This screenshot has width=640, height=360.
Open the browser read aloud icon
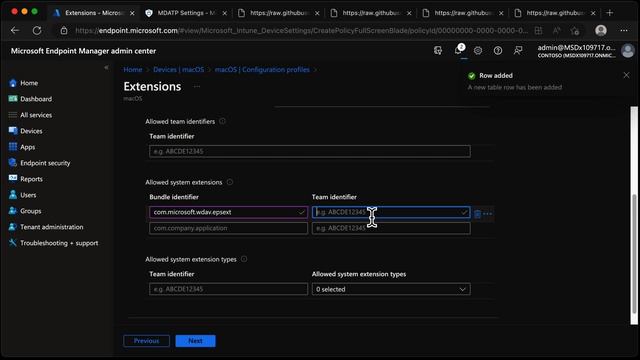coord(557,31)
